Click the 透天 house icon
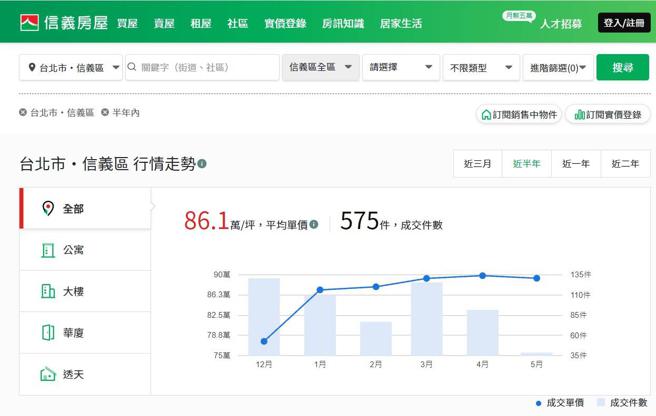The height and width of the screenshot is (416, 656). coord(48,374)
